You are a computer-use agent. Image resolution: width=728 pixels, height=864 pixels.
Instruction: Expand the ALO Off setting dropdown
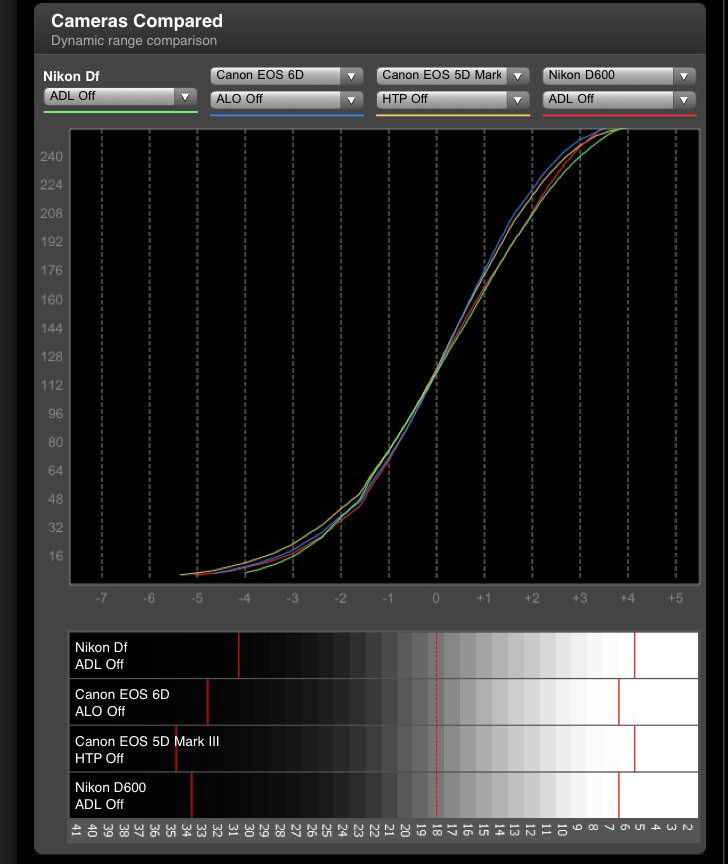[286, 100]
